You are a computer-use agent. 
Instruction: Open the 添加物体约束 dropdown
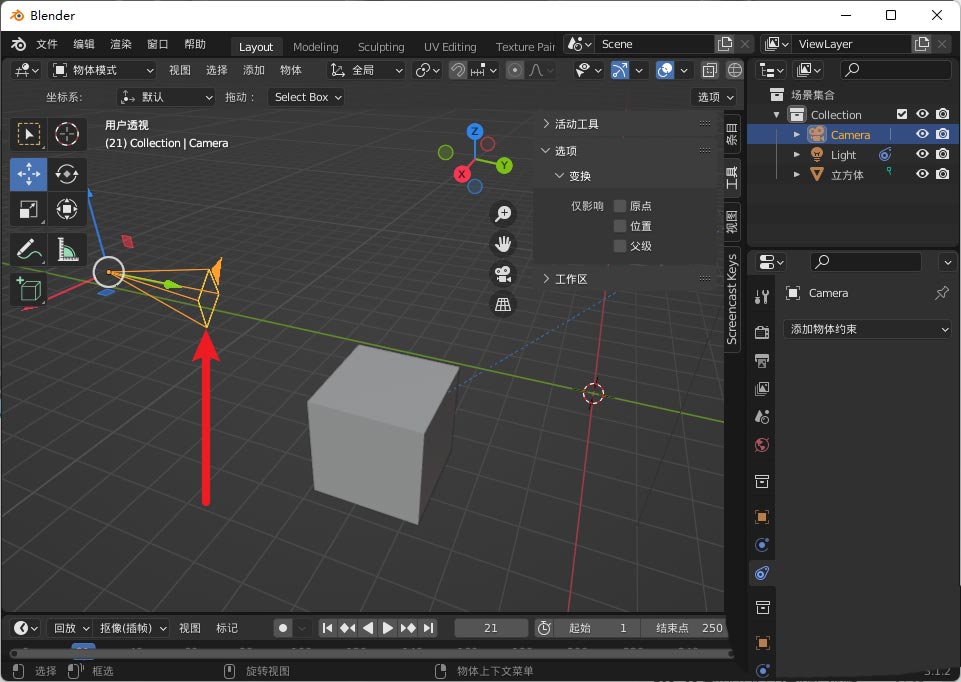click(x=866, y=328)
